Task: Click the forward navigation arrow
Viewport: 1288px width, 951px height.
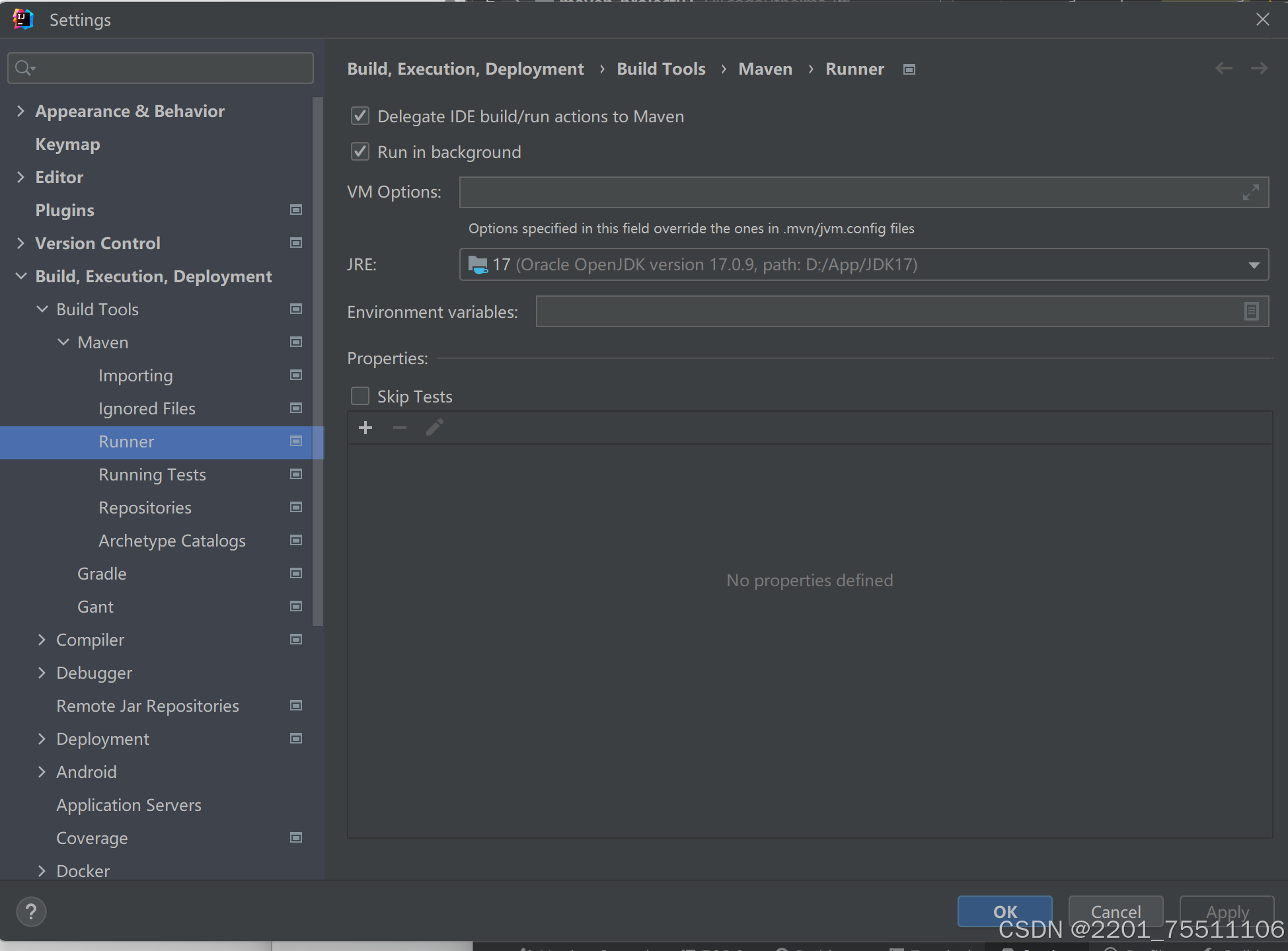Action: 1259,69
